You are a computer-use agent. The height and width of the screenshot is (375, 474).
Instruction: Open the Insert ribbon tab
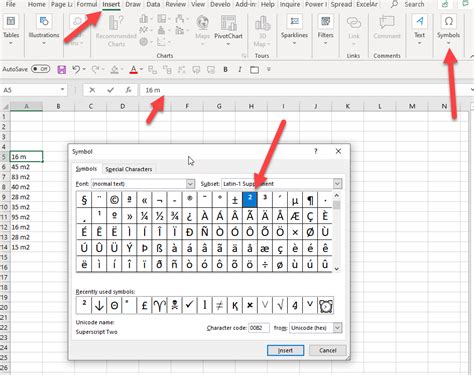point(111,4)
